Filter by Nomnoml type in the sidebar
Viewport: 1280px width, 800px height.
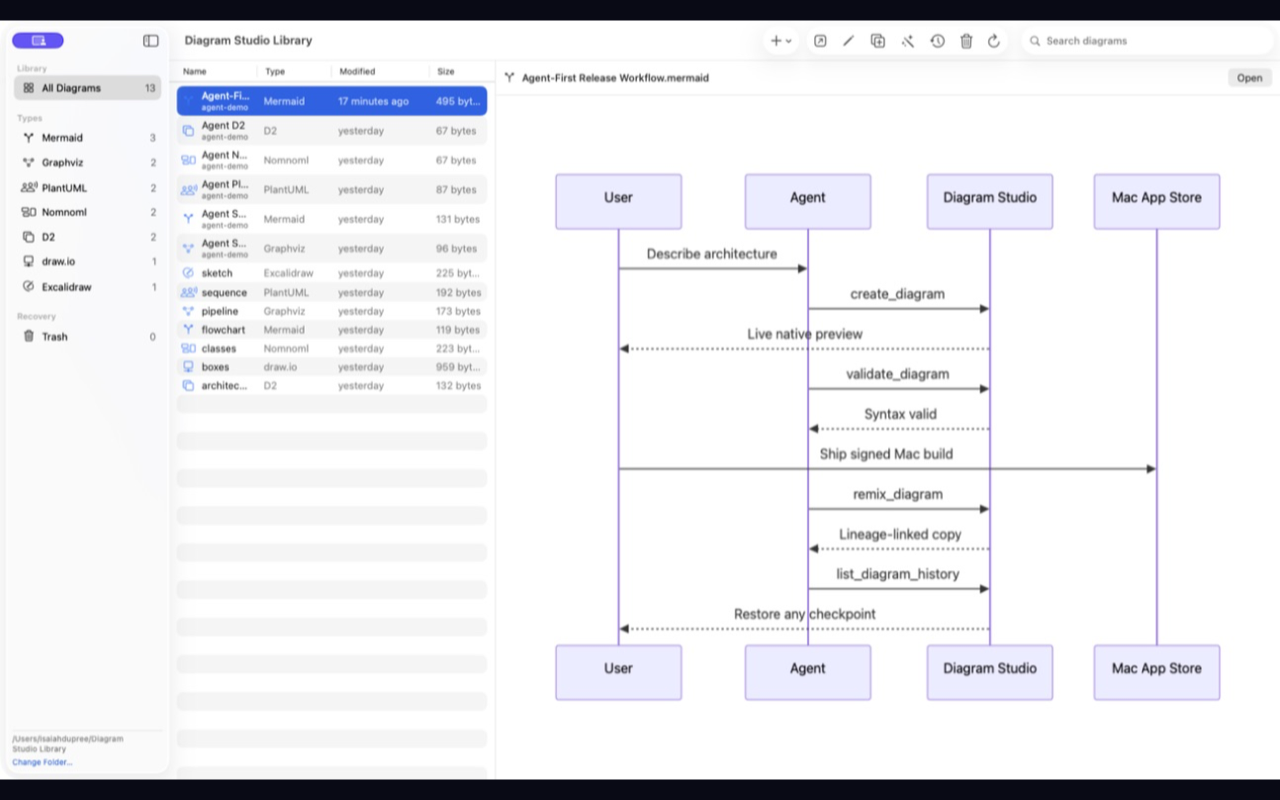pos(87,212)
